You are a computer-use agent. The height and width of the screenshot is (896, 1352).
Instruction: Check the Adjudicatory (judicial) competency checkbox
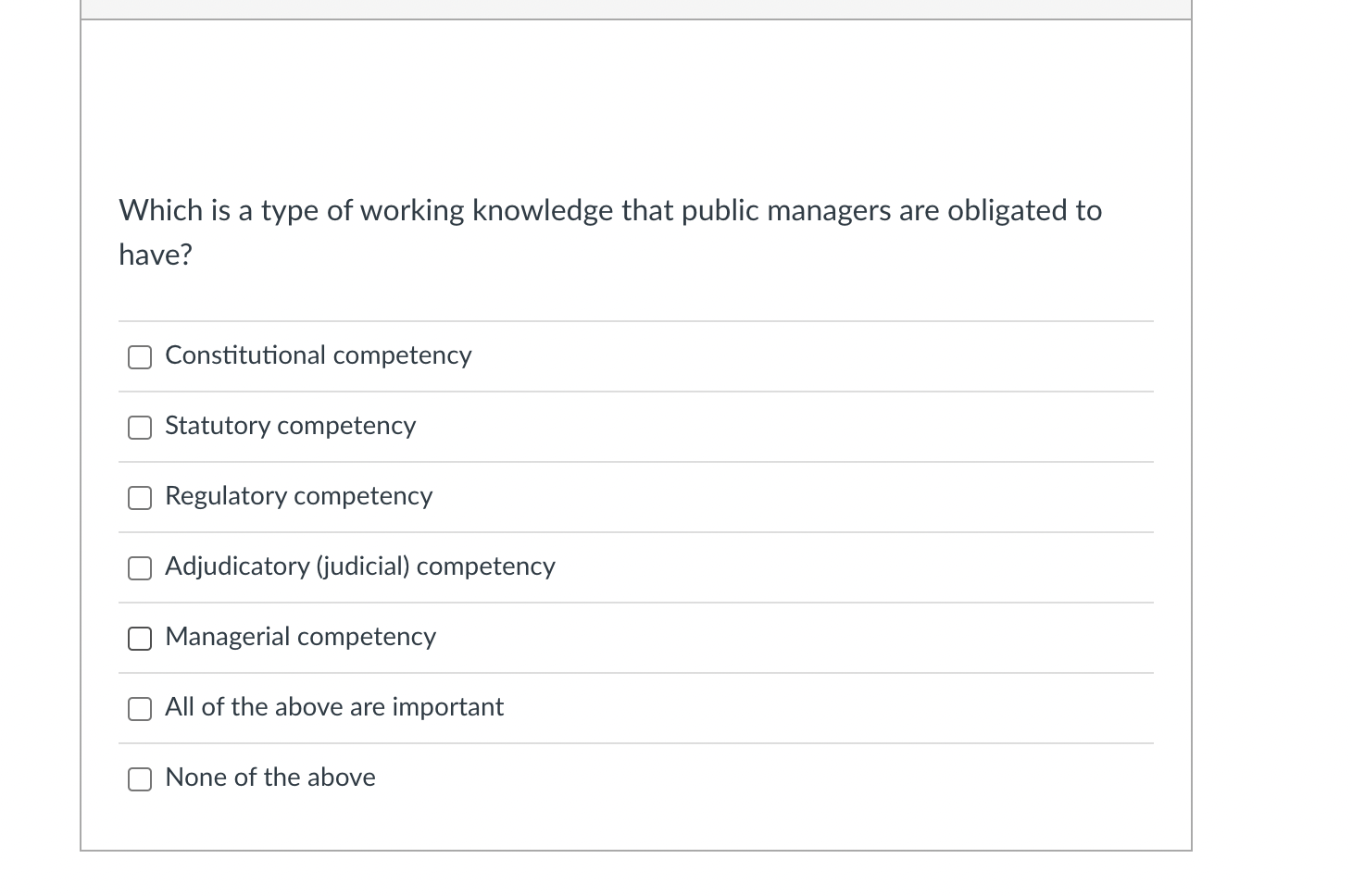pyautogui.click(x=139, y=567)
